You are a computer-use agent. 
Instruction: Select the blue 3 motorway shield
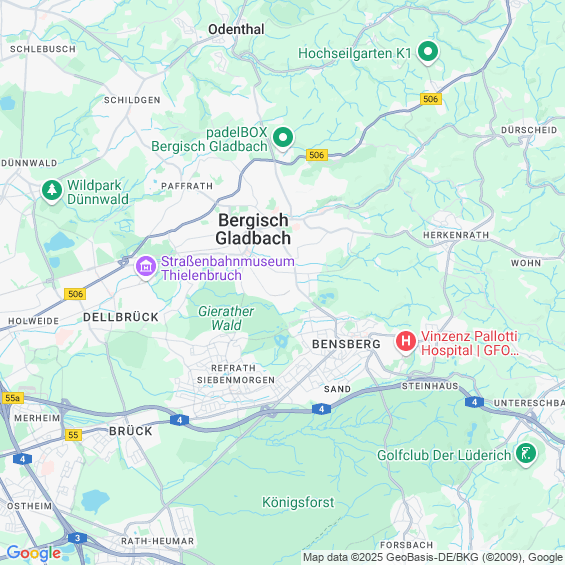point(77,538)
